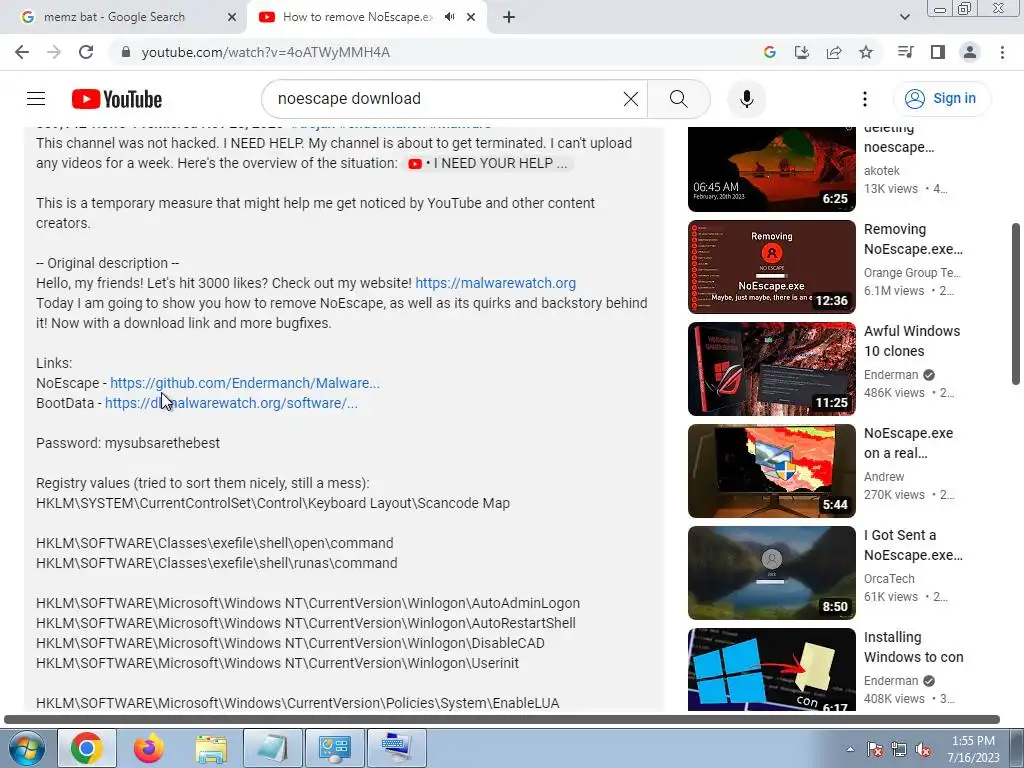This screenshot has width=1024, height=768.
Task: Click the browser forward arrow
Action: click(x=54, y=52)
